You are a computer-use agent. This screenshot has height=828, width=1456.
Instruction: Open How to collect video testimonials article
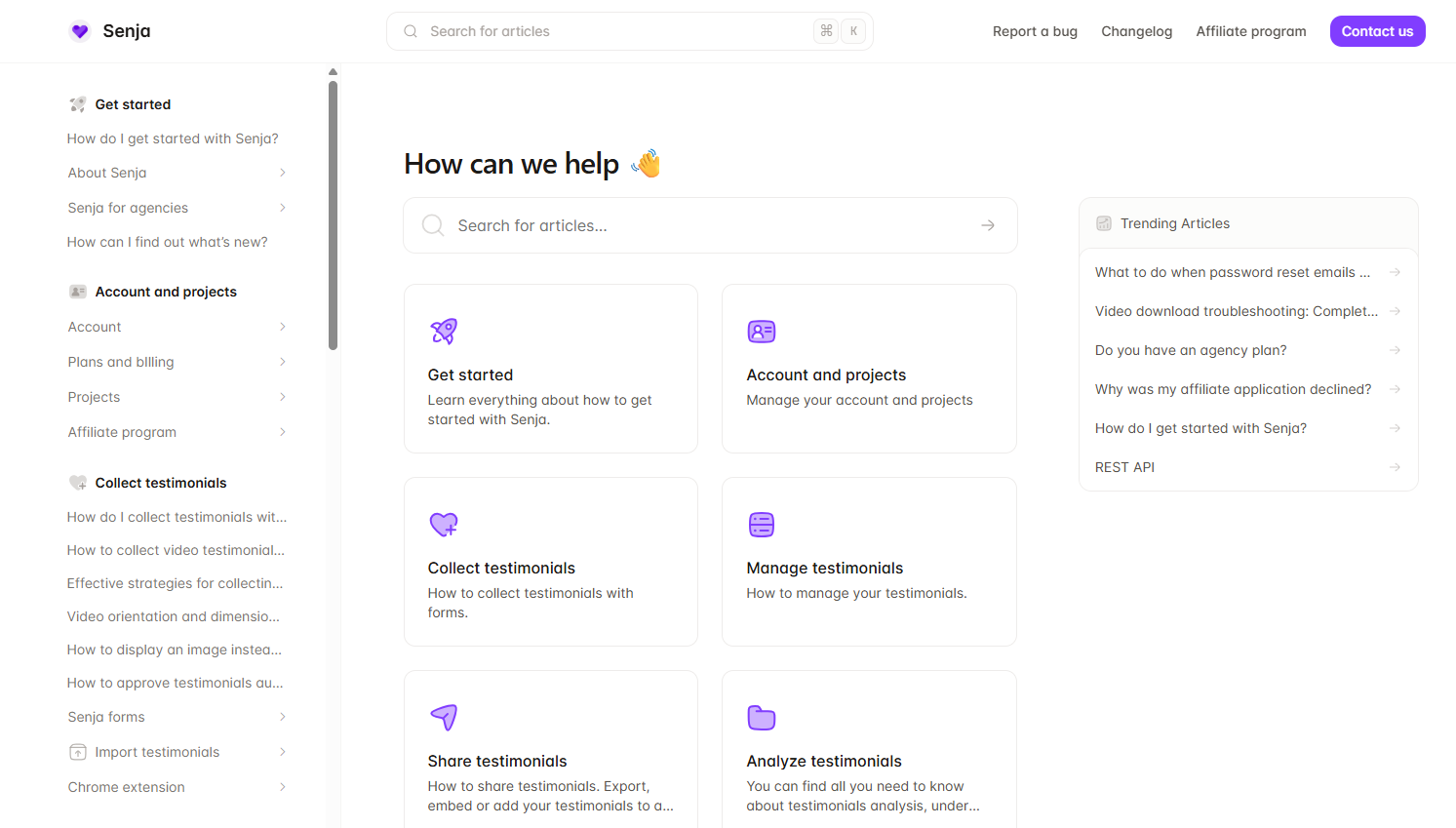[176, 550]
